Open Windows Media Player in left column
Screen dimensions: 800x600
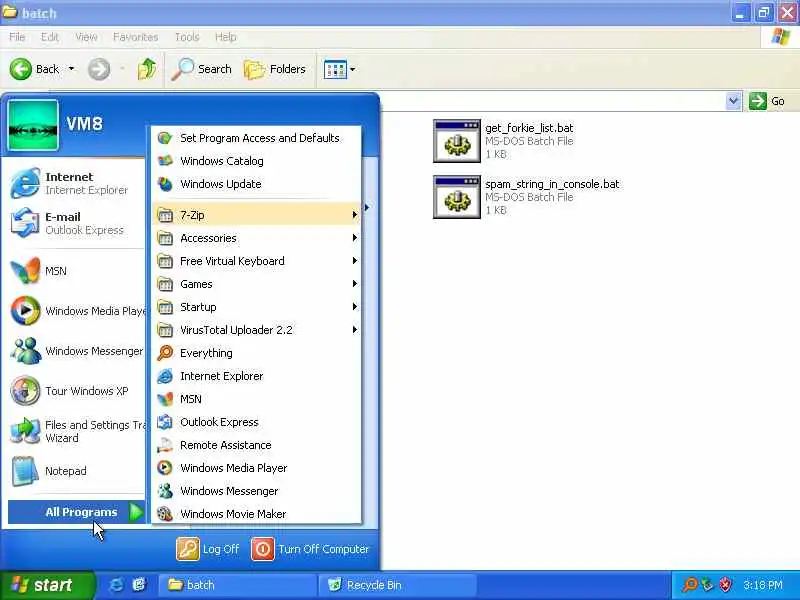pyautogui.click(x=77, y=310)
